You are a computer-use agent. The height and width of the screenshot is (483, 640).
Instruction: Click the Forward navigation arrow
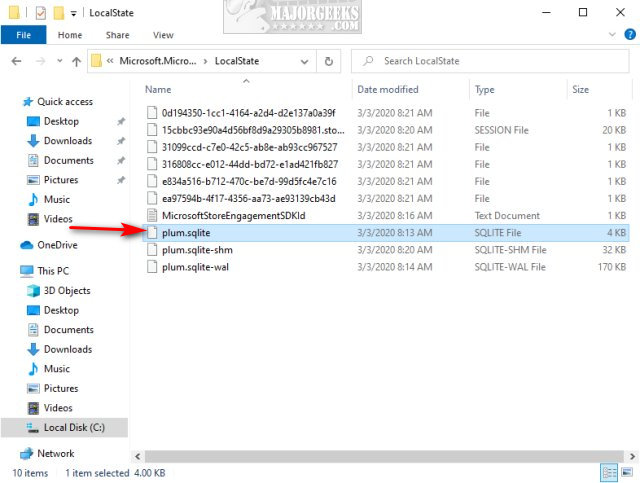40,61
